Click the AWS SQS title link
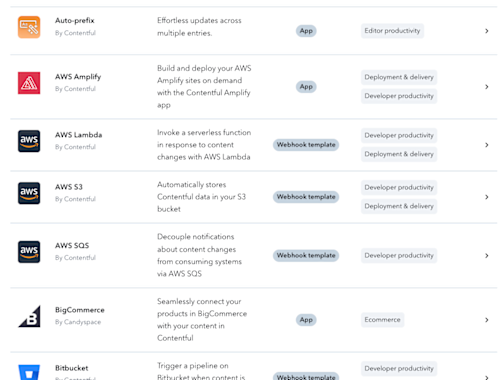 tap(72, 246)
